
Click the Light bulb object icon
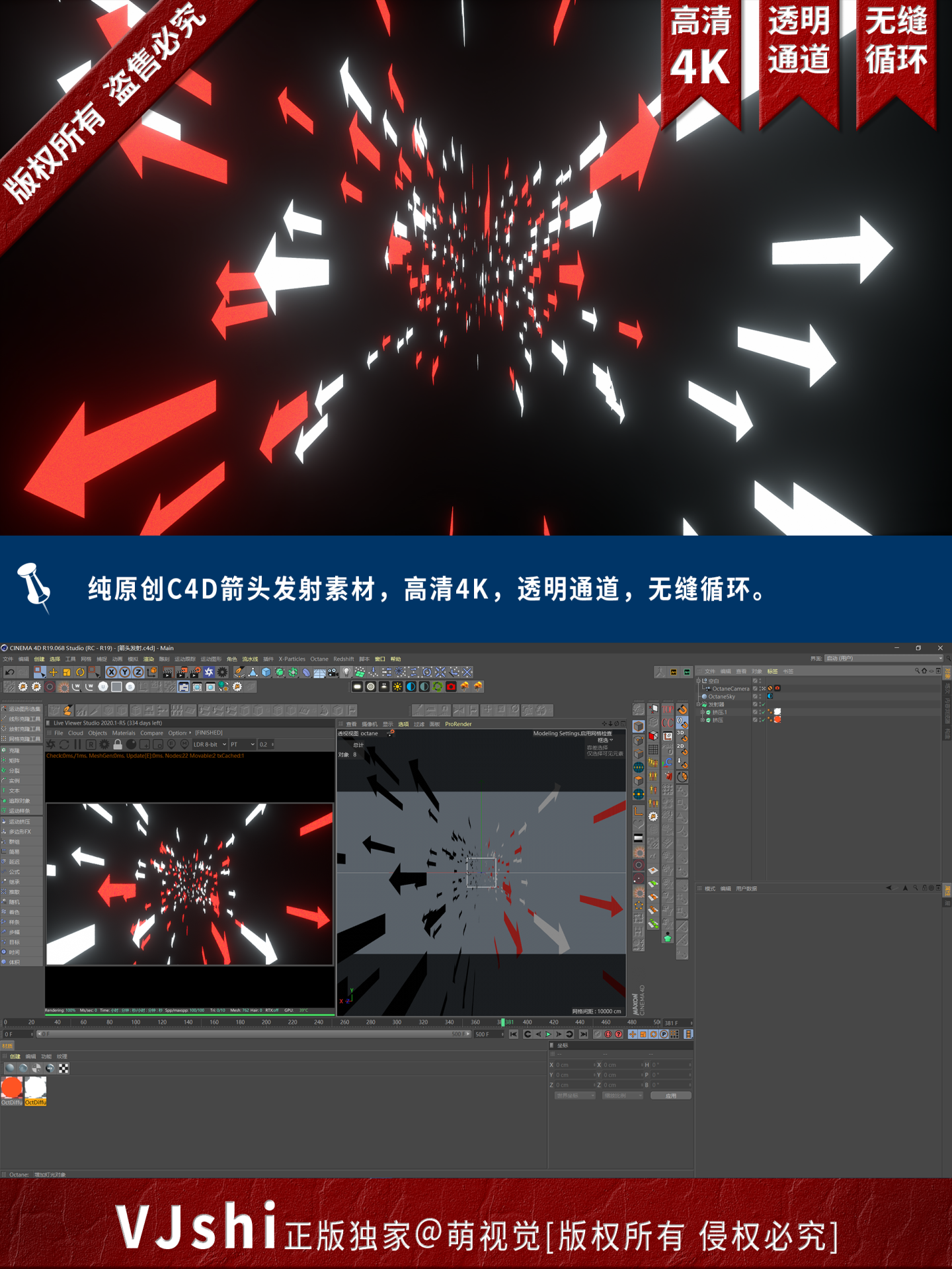point(346,672)
